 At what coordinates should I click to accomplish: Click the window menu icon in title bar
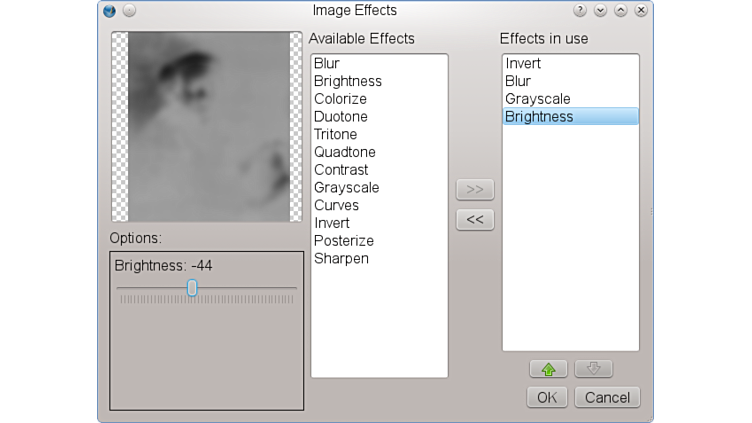tap(109, 11)
